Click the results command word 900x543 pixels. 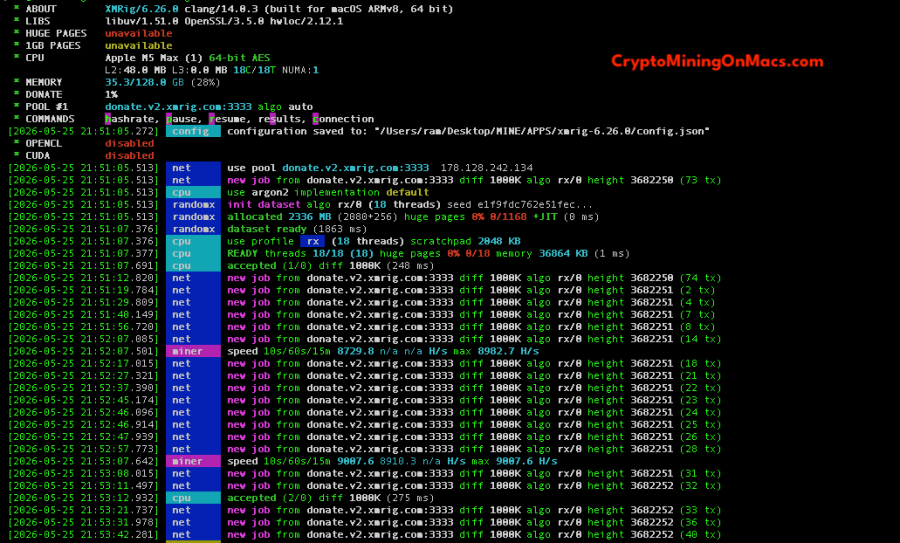pyautogui.click(x=279, y=119)
